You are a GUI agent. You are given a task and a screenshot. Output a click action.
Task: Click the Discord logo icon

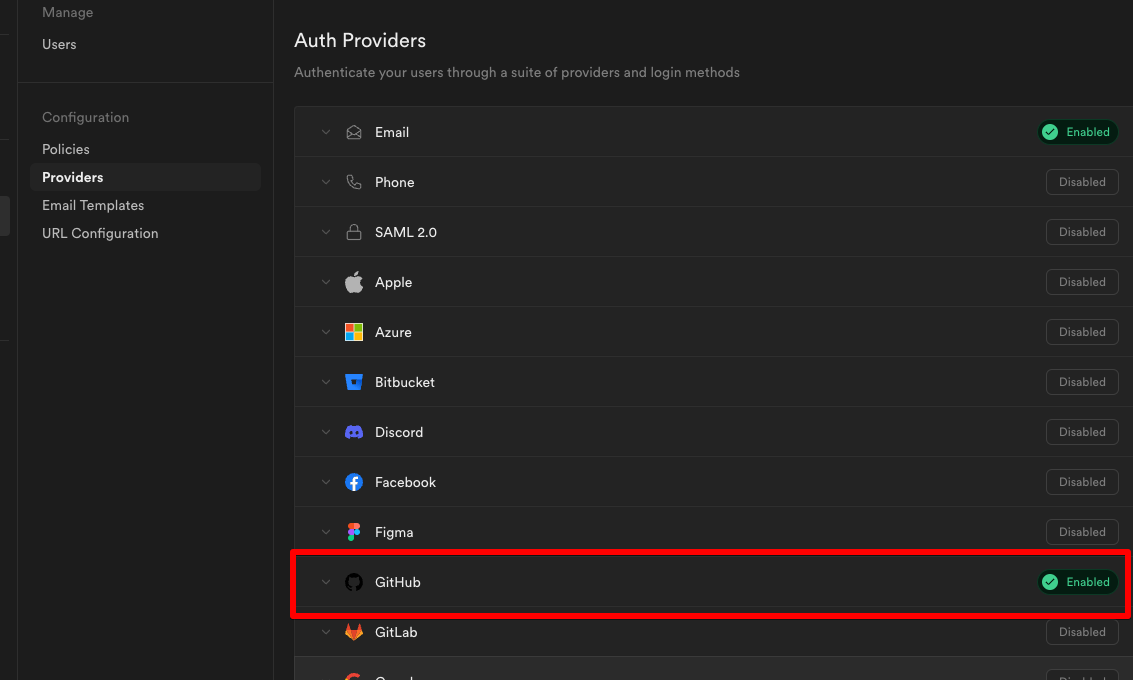(x=354, y=432)
